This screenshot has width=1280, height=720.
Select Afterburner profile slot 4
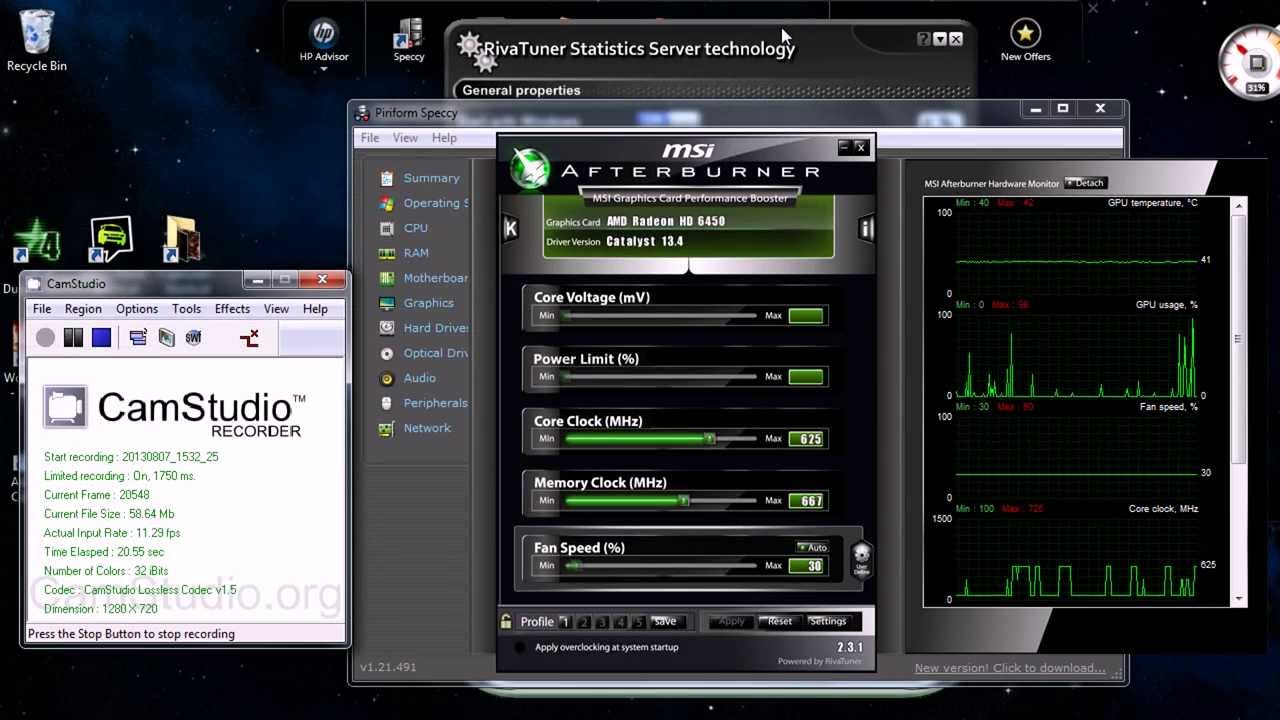pos(620,622)
